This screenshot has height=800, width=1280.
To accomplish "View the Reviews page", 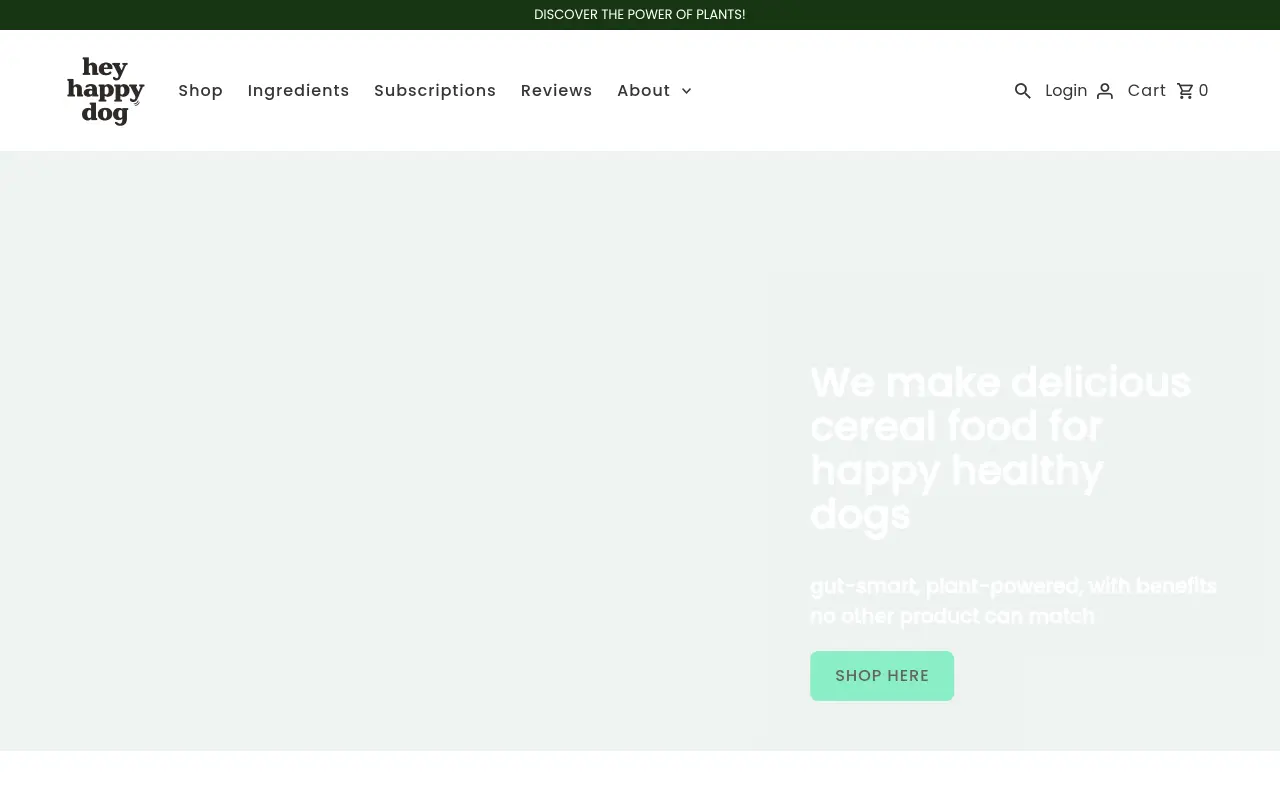I will coord(556,91).
